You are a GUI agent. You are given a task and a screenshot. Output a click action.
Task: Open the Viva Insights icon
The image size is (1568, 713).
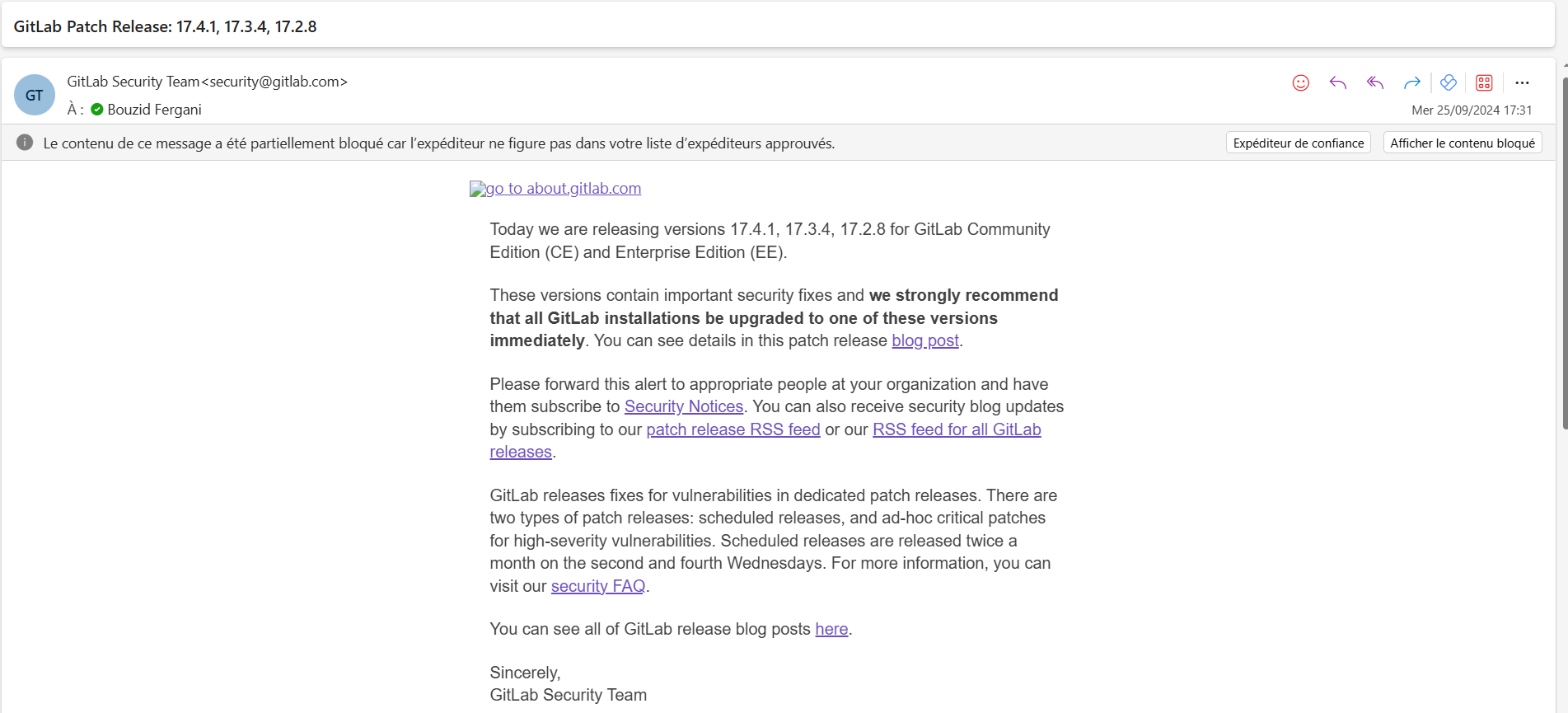[1448, 82]
